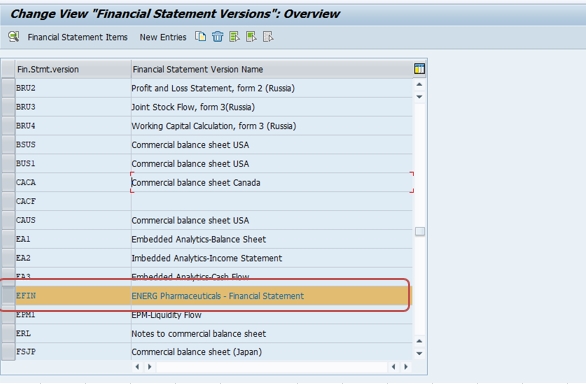Toggle the row selector for ERL
The image size is (586, 384).
tap(8, 334)
